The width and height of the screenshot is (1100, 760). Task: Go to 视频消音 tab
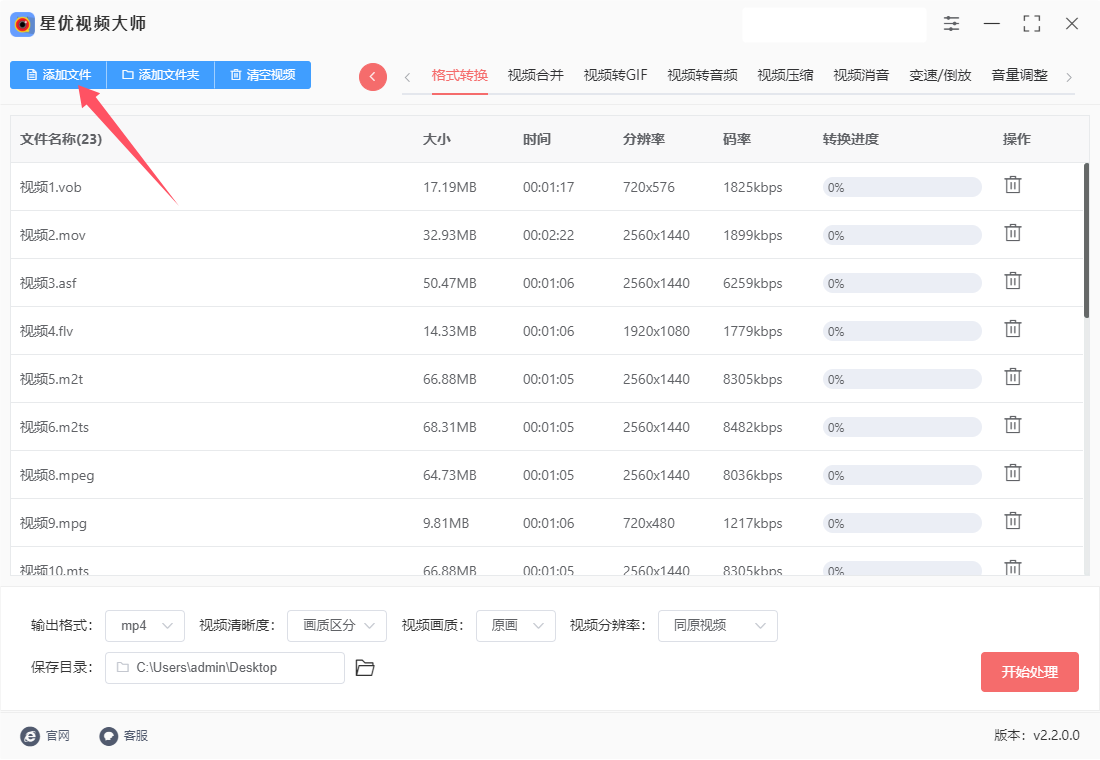861,75
